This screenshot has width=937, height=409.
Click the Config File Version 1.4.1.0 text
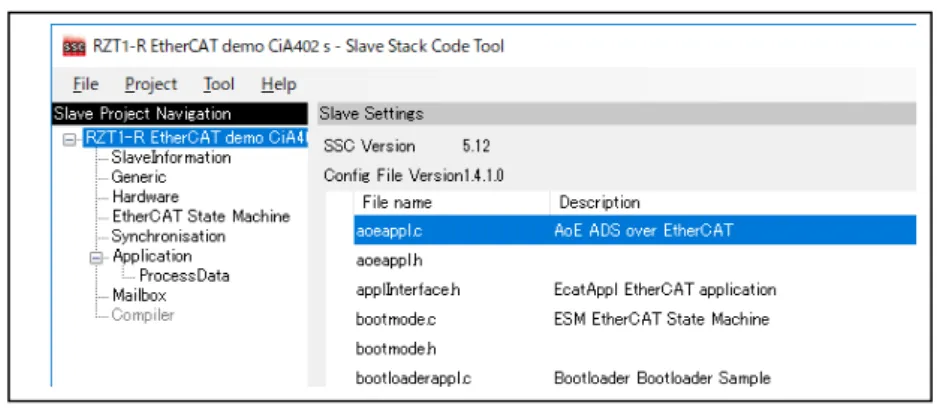(414, 176)
